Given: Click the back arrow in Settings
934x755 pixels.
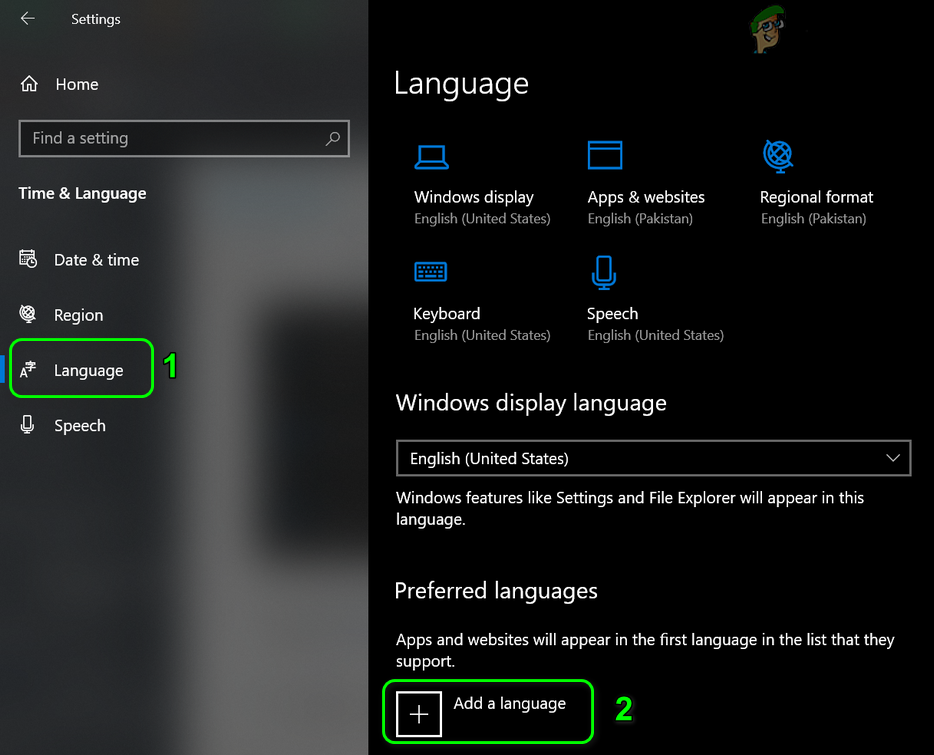Looking at the screenshot, I should 27,18.
